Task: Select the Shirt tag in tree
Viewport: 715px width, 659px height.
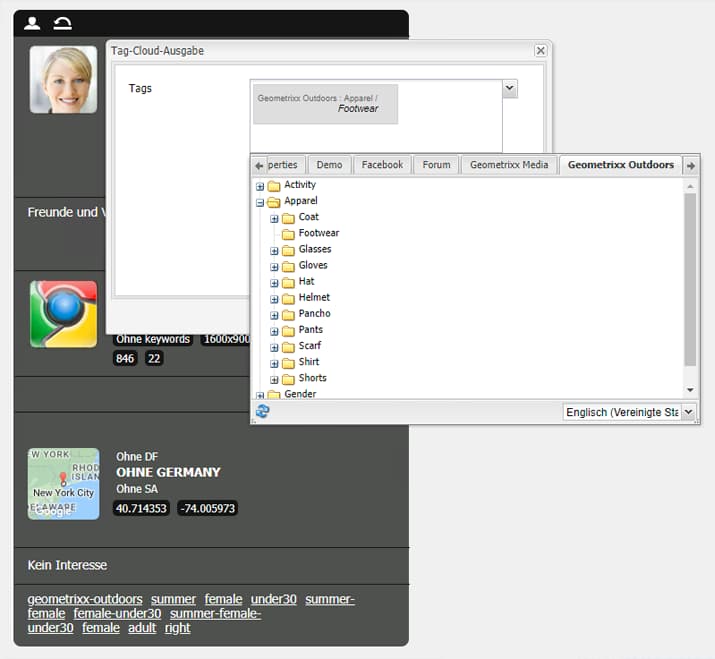Action: coord(309,362)
